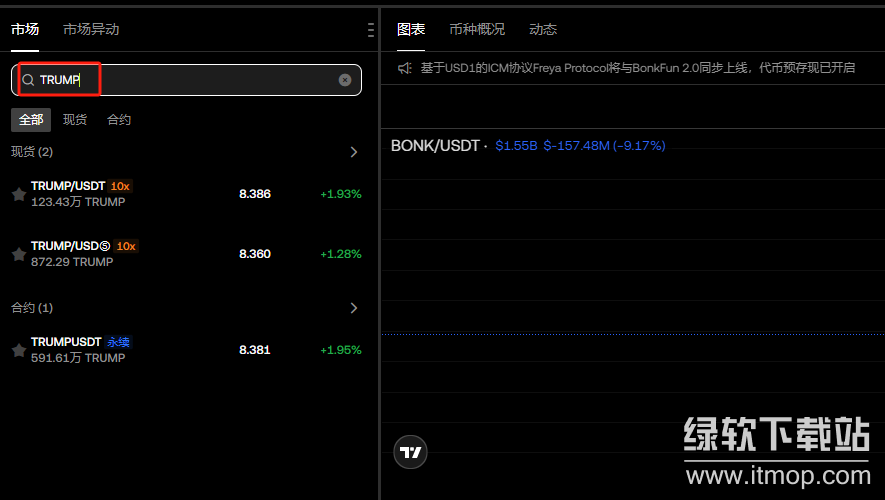This screenshot has height=500, width=885.
Task: Filter results by 合约
Action: [x=119, y=120]
